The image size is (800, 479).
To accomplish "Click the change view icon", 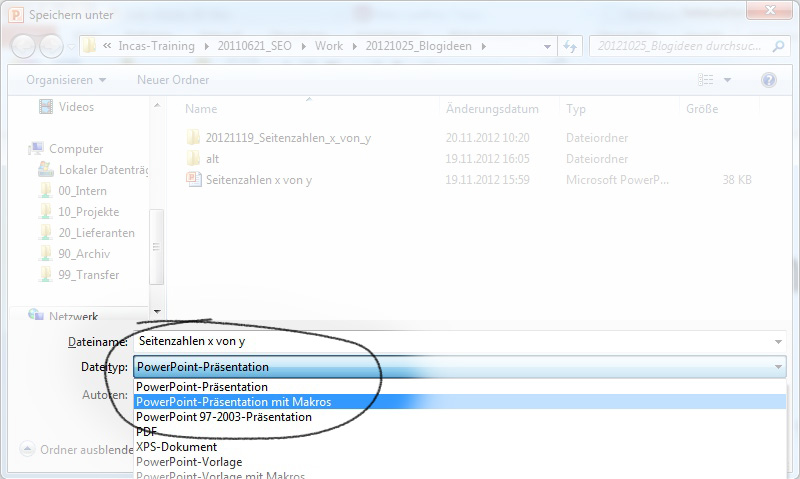I will pyautogui.click(x=706, y=80).
